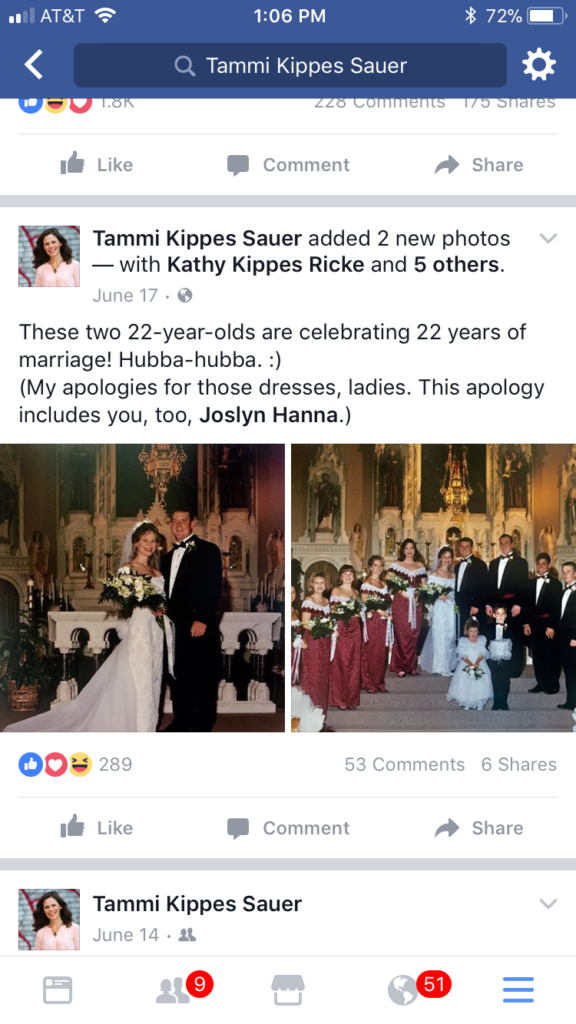Viewport: 576px width, 1024px height.
Task: Open the wedding party group photo
Action: (x=434, y=588)
